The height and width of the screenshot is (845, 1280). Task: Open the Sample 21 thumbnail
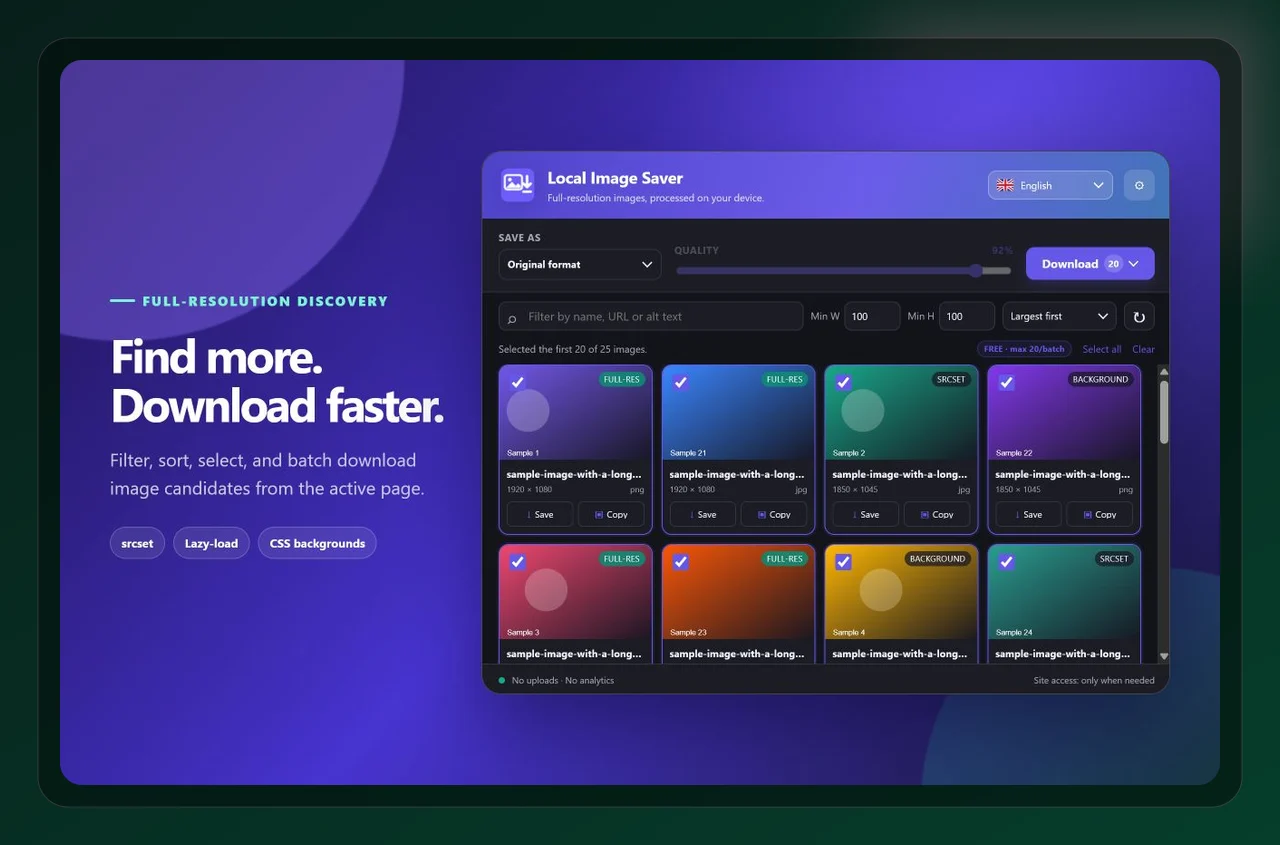pyautogui.click(x=738, y=412)
